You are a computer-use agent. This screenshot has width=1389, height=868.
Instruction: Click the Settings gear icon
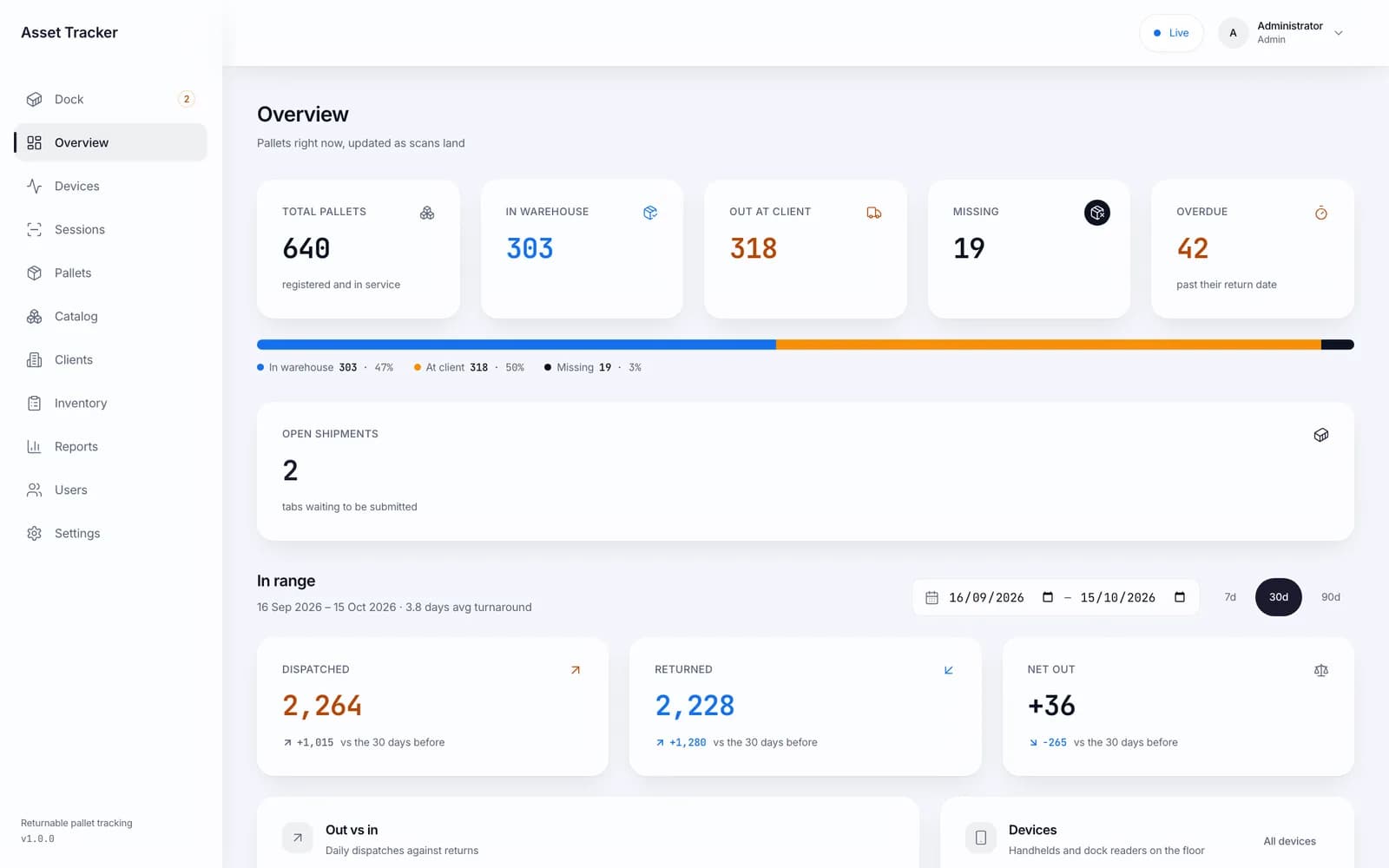pyautogui.click(x=34, y=533)
